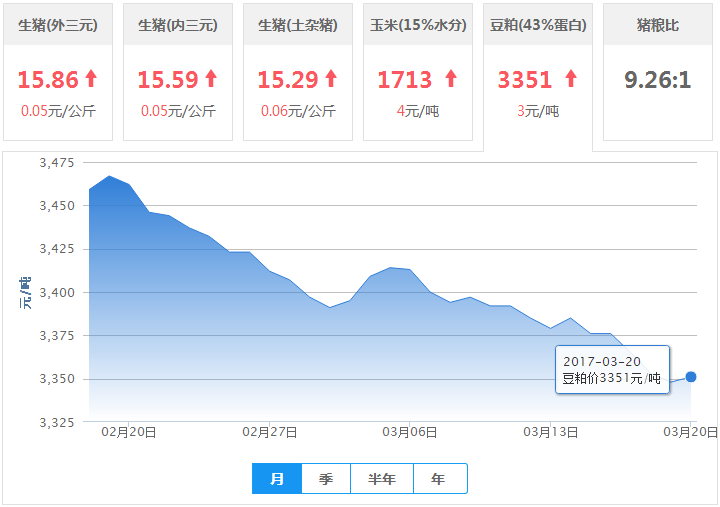Click the red up arrow beside 3351
The width and height of the screenshot is (720, 507).
click(571, 78)
